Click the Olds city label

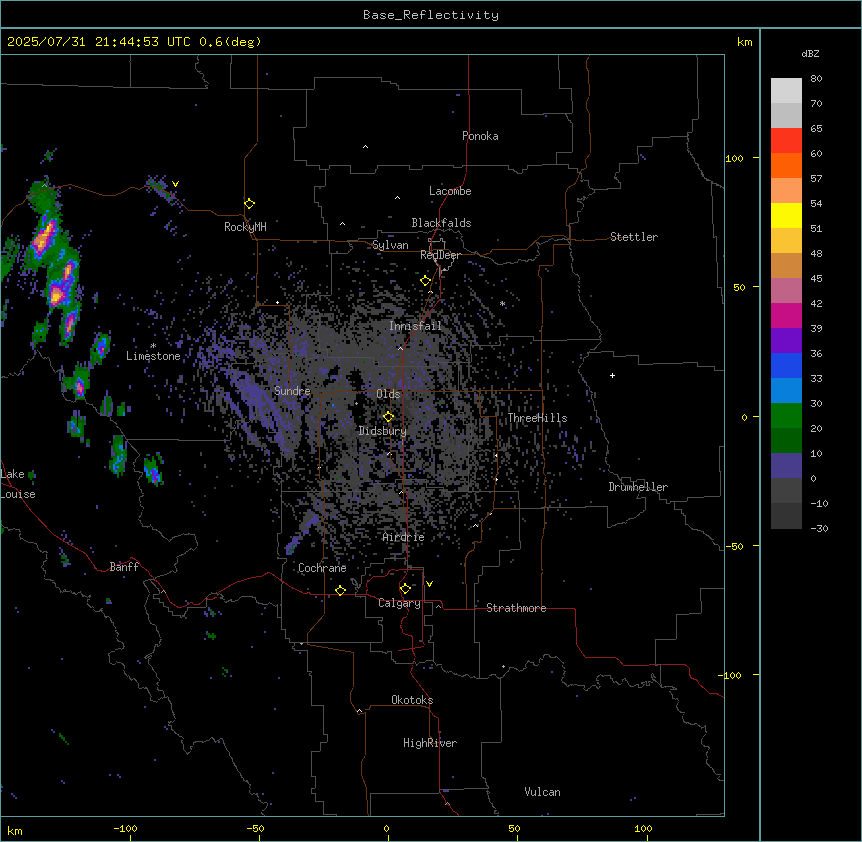(388, 394)
